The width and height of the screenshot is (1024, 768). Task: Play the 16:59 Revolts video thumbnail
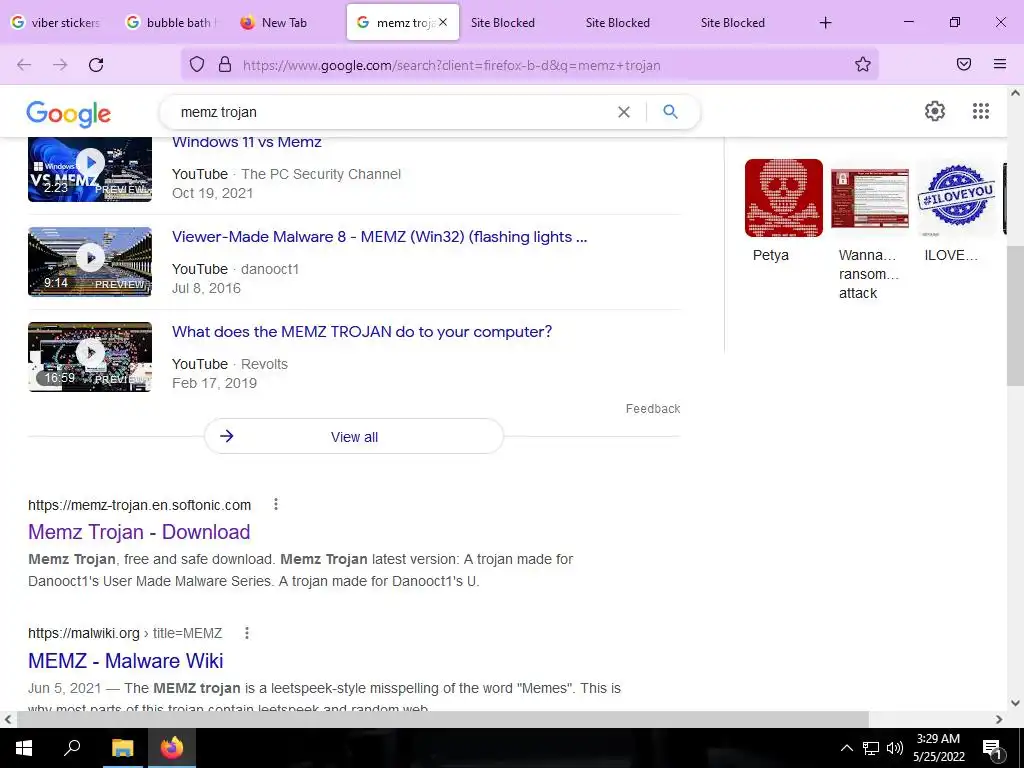point(90,357)
